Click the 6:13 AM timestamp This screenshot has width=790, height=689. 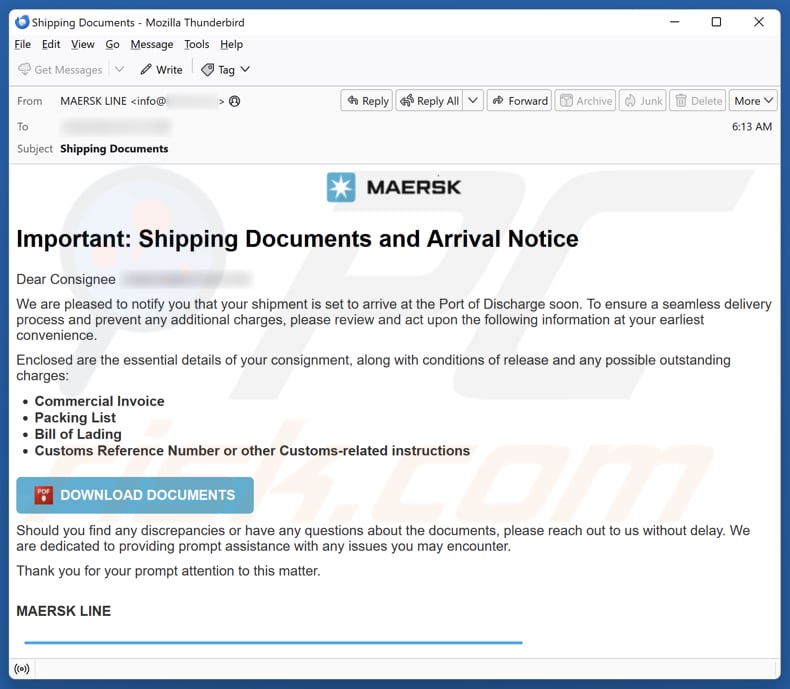coord(752,127)
